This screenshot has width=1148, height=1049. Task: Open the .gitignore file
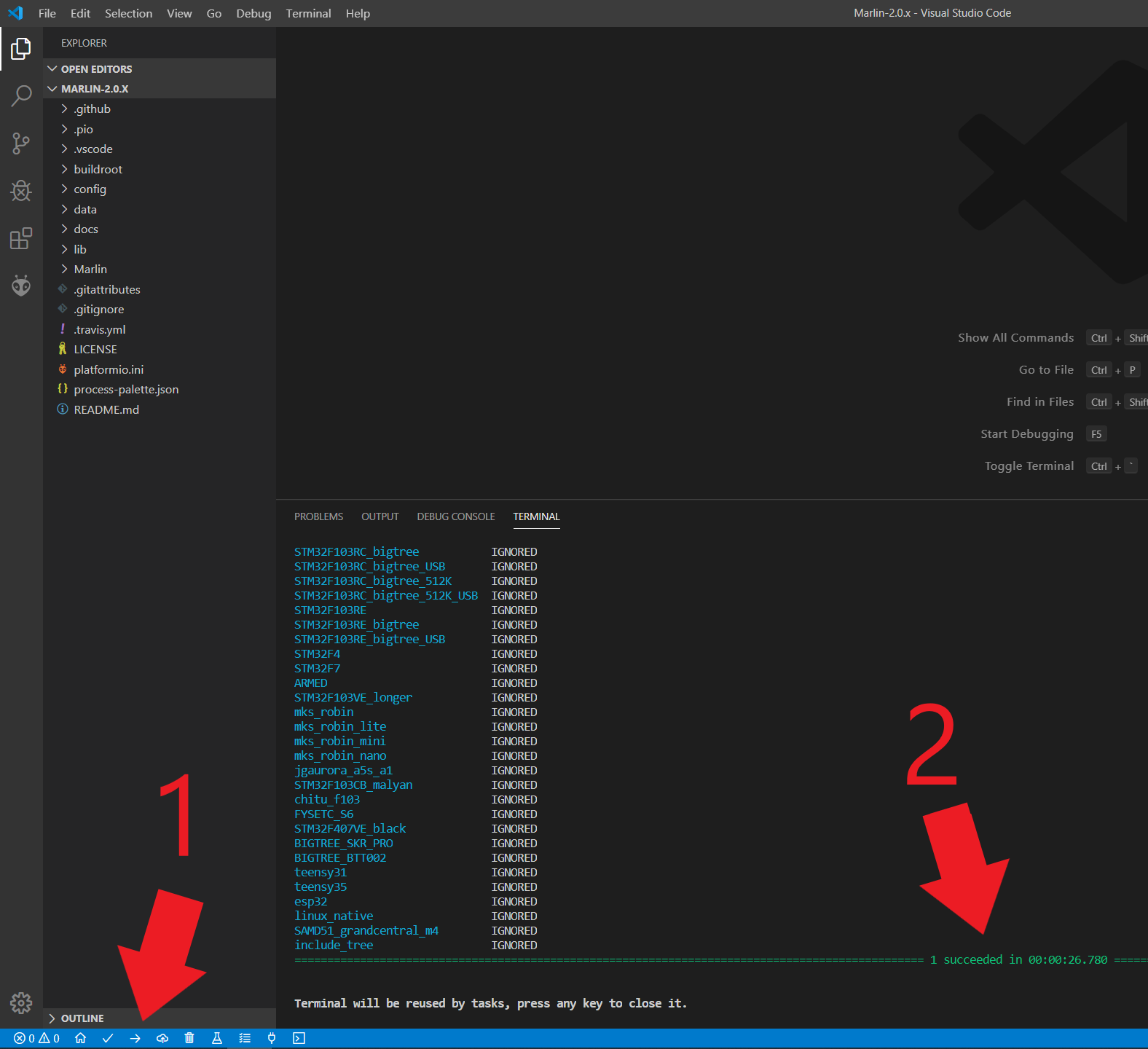point(160,310)
